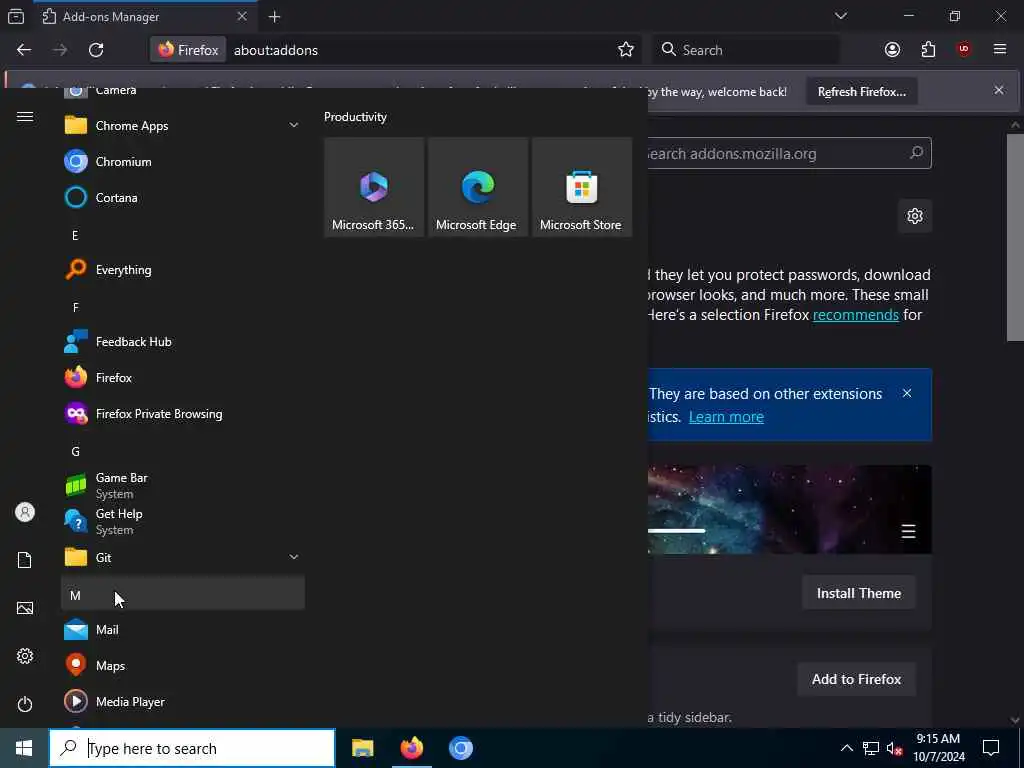
Task: Click the Firefox page vertical scrollbar thumb
Action: point(1014,236)
